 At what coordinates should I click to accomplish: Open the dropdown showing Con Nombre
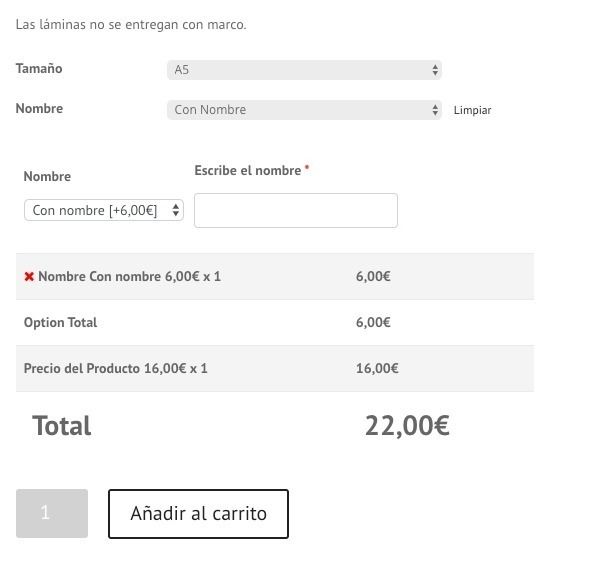[304, 110]
